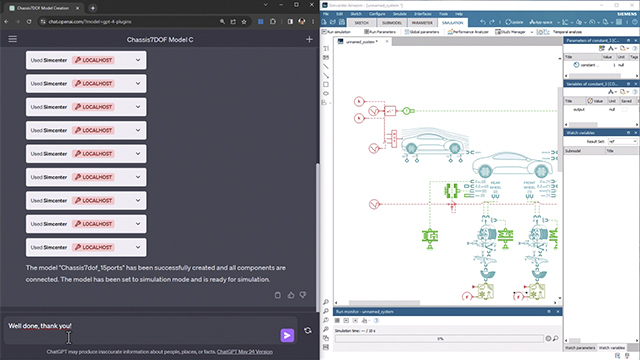Expand the last Used Simcenter plugin call
Image resolution: width=640 pixels, height=360 pixels.
coord(138,247)
